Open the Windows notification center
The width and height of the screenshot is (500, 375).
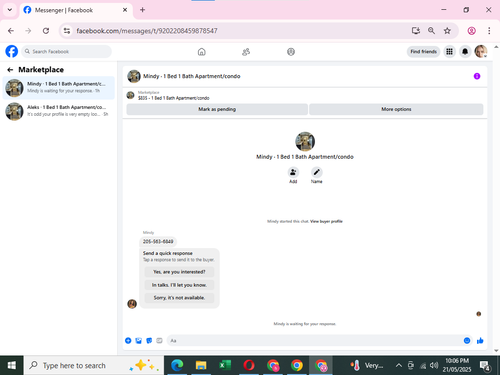click(x=485, y=366)
